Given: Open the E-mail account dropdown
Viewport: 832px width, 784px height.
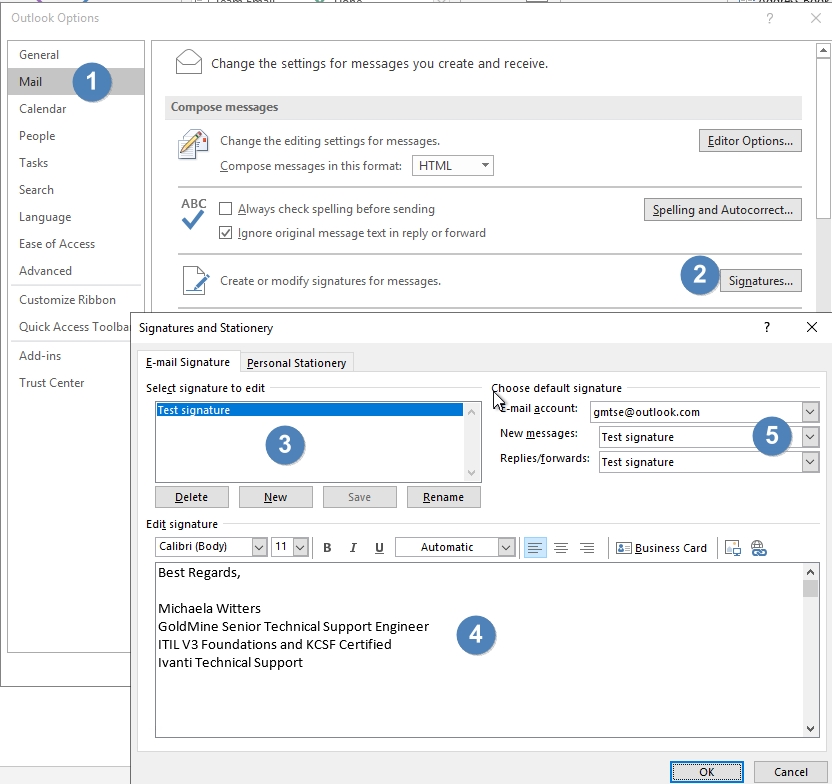Looking at the screenshot, I should pos(810,412).
